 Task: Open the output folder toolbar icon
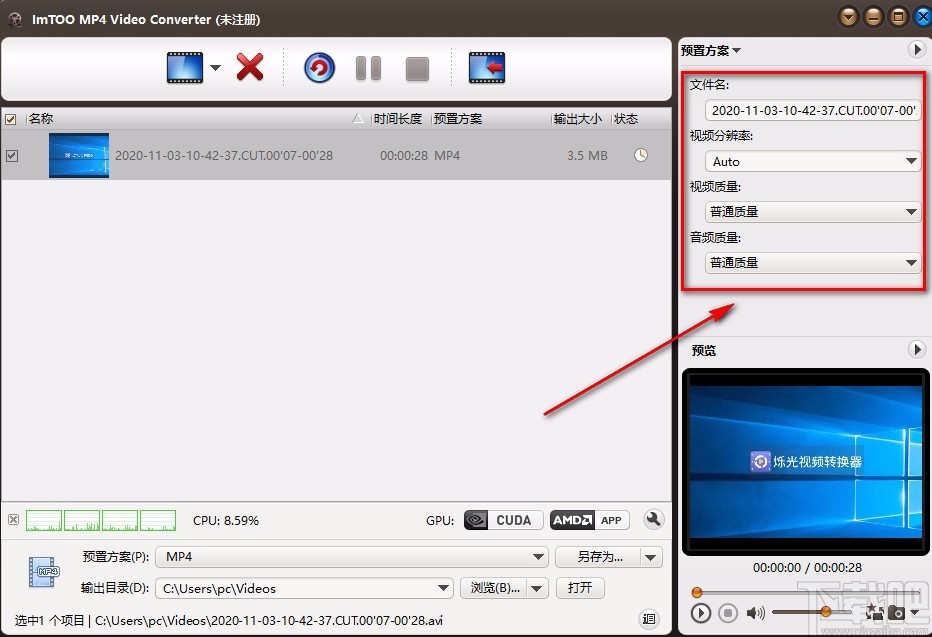(x=487, y=68)
